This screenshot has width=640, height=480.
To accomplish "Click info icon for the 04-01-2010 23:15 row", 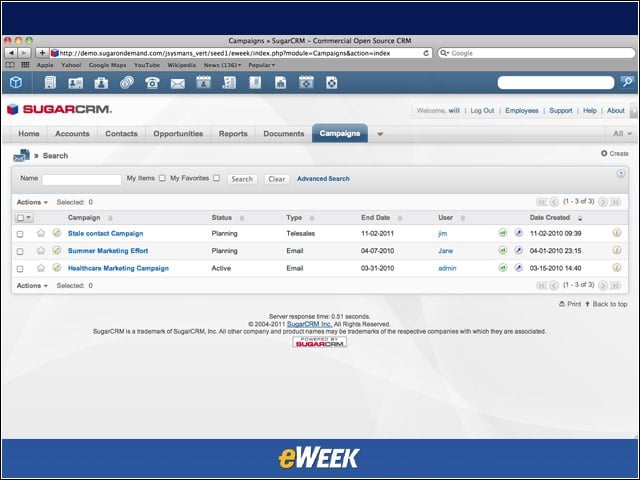I will 617,250.
